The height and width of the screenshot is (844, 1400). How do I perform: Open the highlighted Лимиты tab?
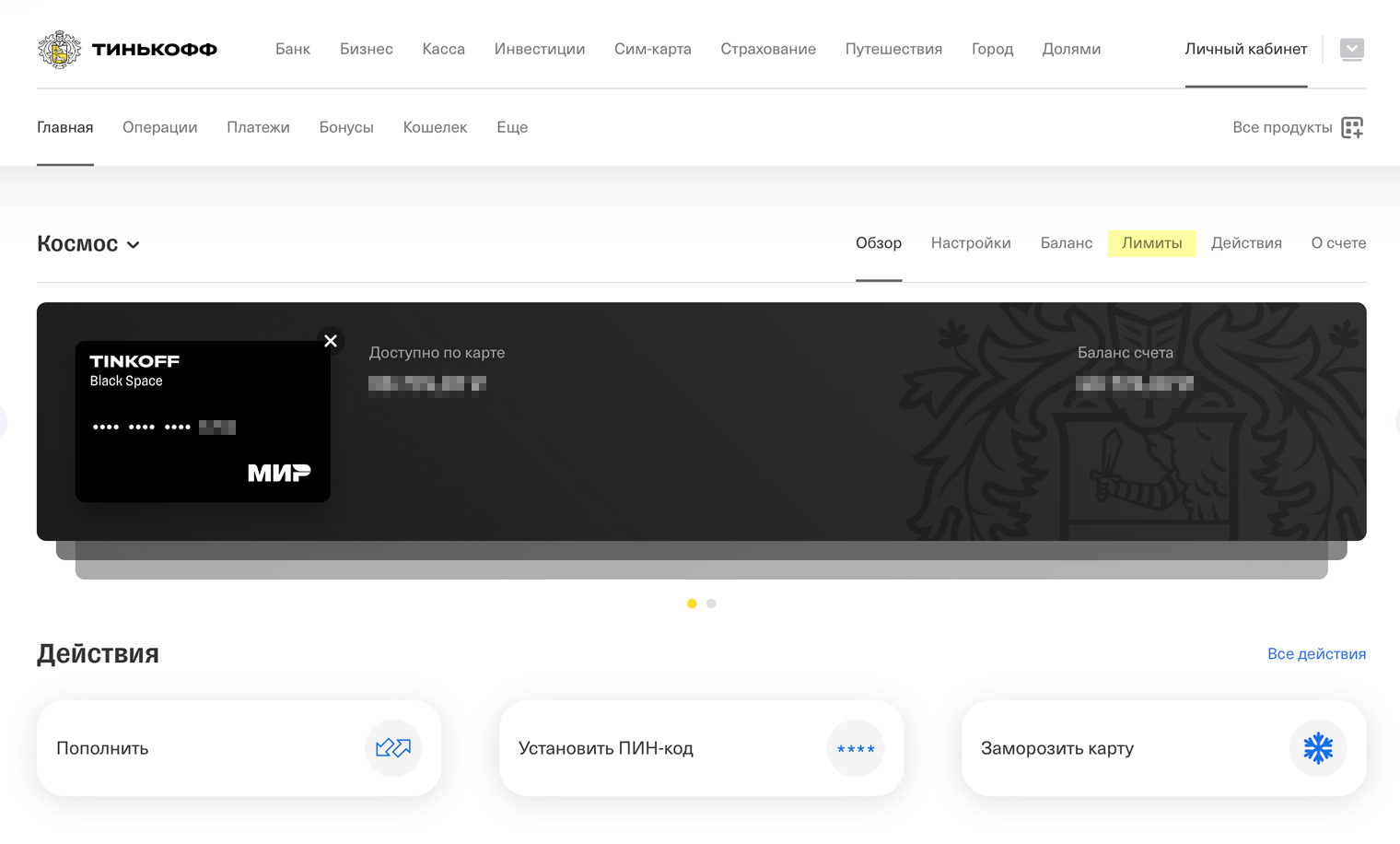click(x=1152, y=243)
